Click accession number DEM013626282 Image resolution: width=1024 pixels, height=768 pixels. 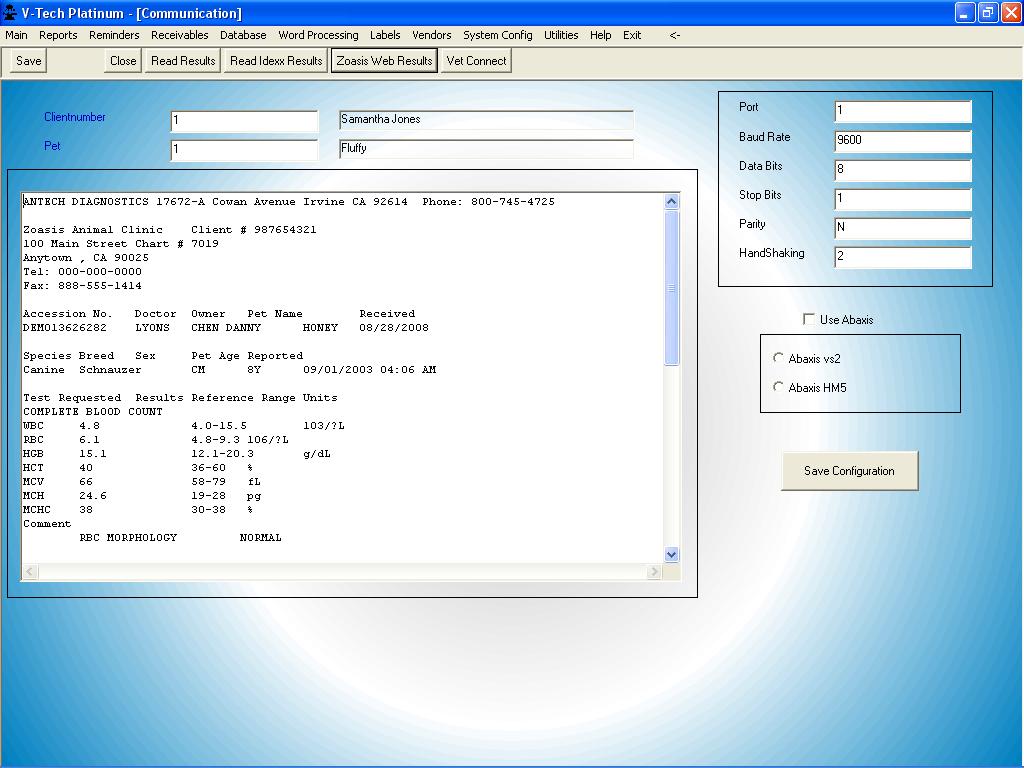[65, 328]
